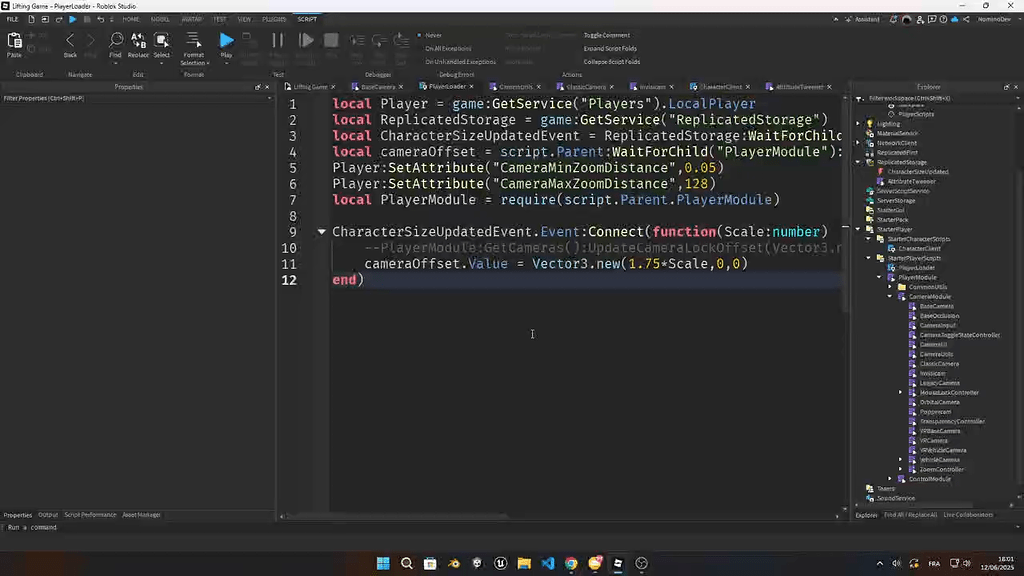The image size is (1024, 576).
Task: Click the CommonUtils folder icon in Explorer
Action: (902, 287)
